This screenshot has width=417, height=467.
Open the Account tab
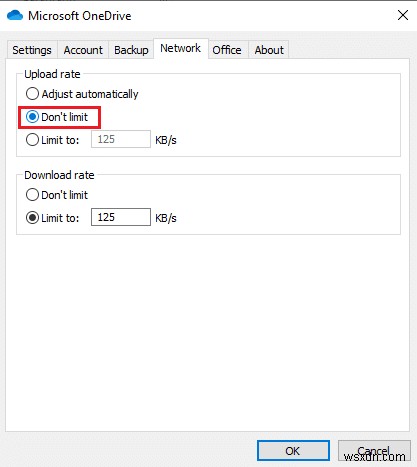click(x=83, y=50)
